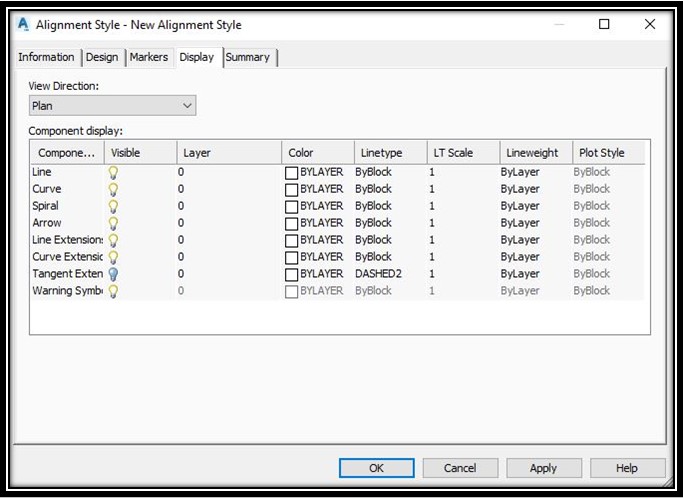Select the Curve component name
The image size is (683, 498).
pos(47,189)
